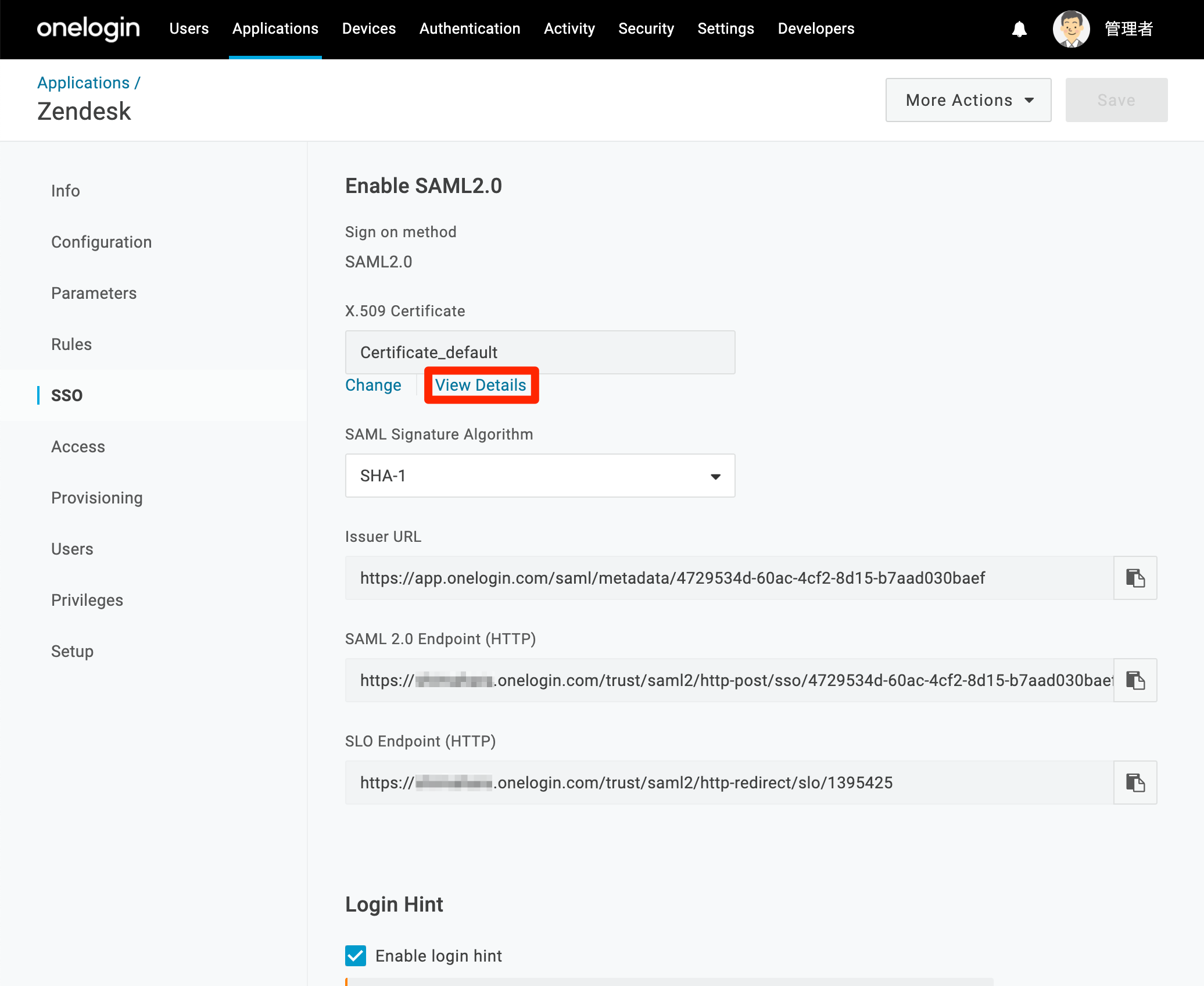Switch to the Configuration tab
1204x986 pixels.
click(x=101, y=242)
